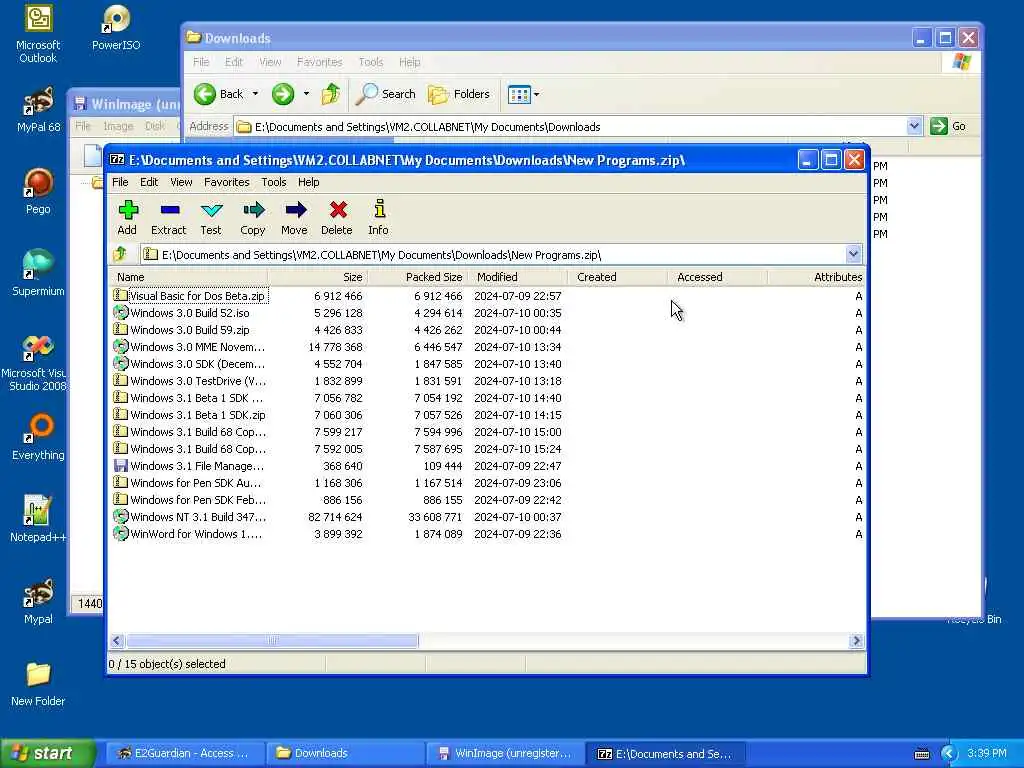Select the New Folder desktop icon
Image resolution: width=1024 pixels, height=768 pixels.
click(38, 684)
